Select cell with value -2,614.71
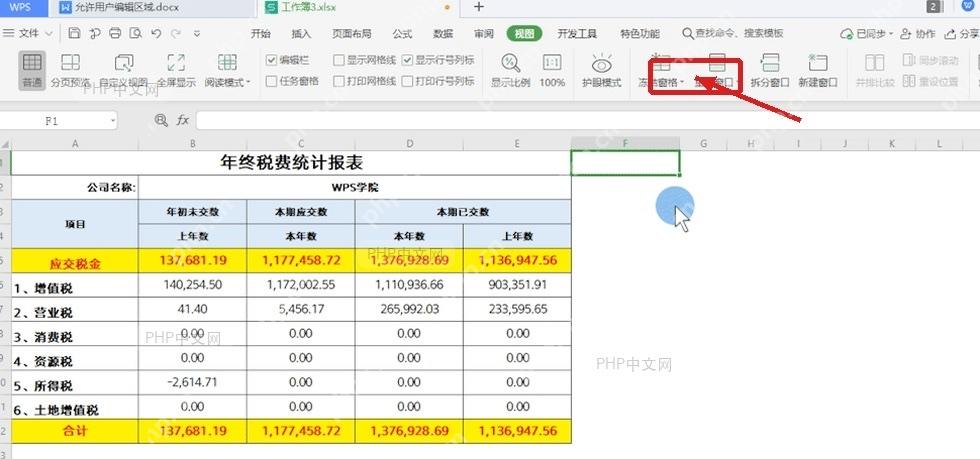Image resolution: width=980 pixels, height=459 pixels. pos(192,383)
